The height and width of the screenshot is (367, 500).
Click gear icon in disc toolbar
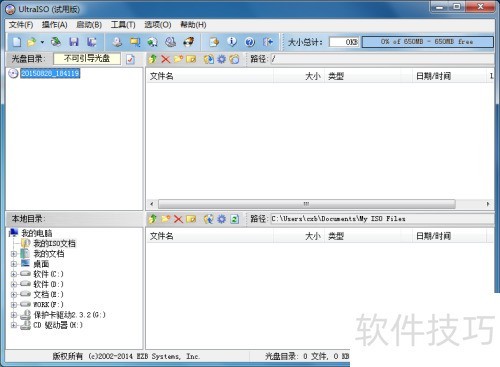pyautogui.click(x=222, y=59)
